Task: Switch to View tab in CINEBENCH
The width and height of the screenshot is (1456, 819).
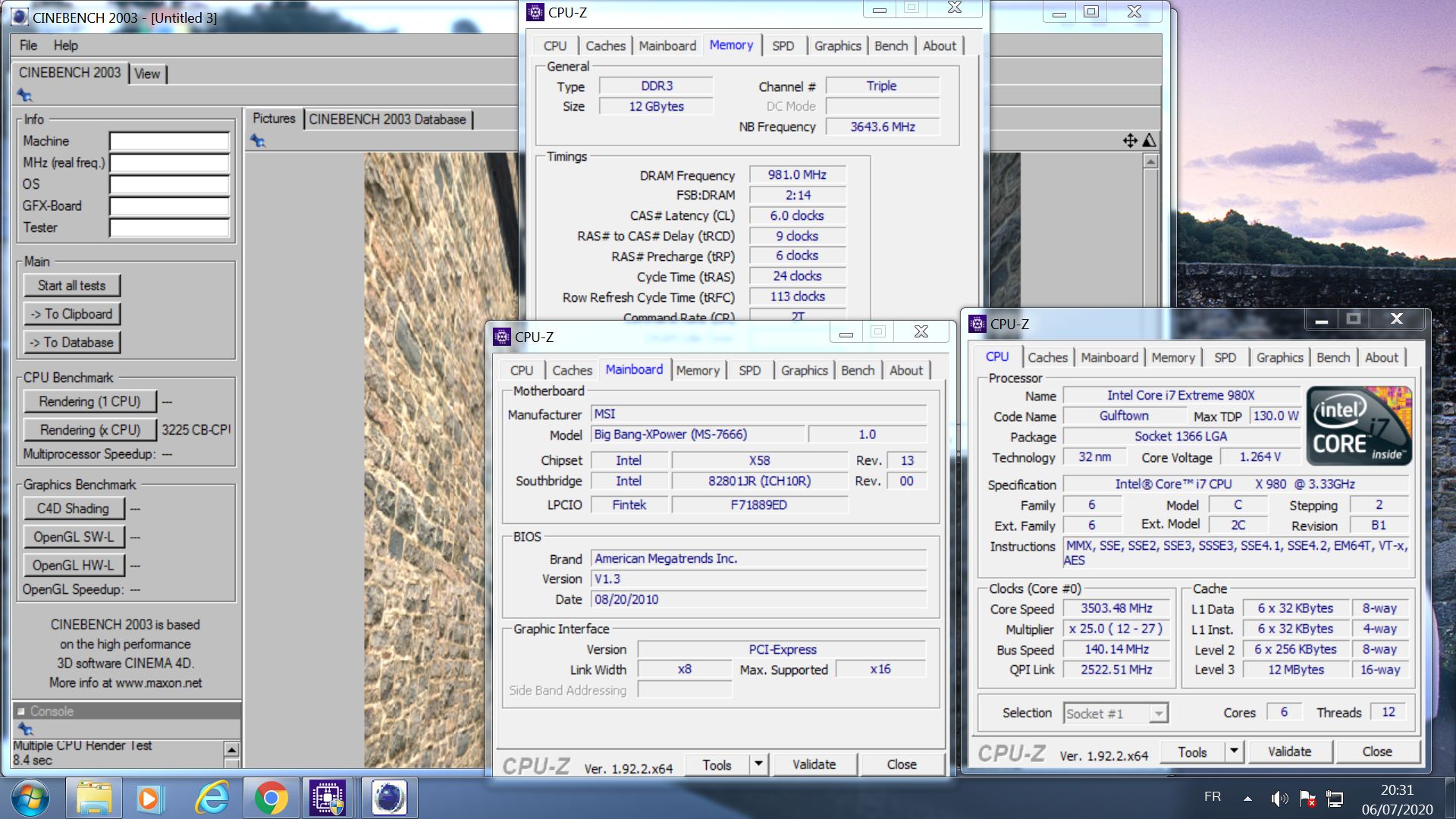Action: coord(147,74)
